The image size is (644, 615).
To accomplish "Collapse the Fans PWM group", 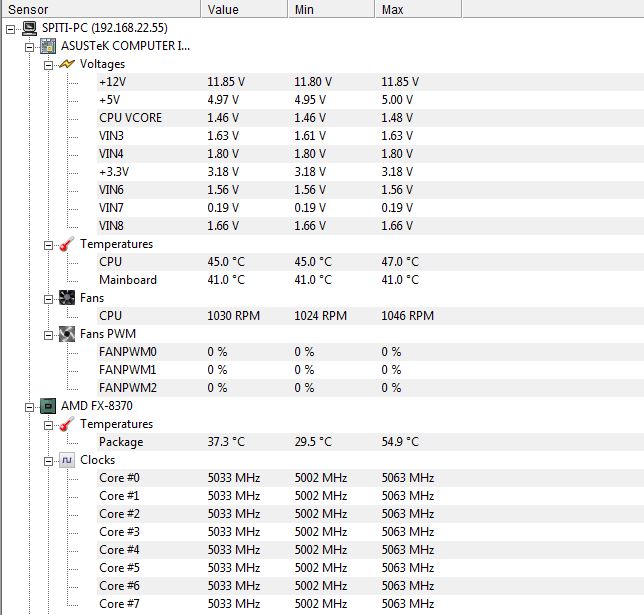I will click(48, 335).
